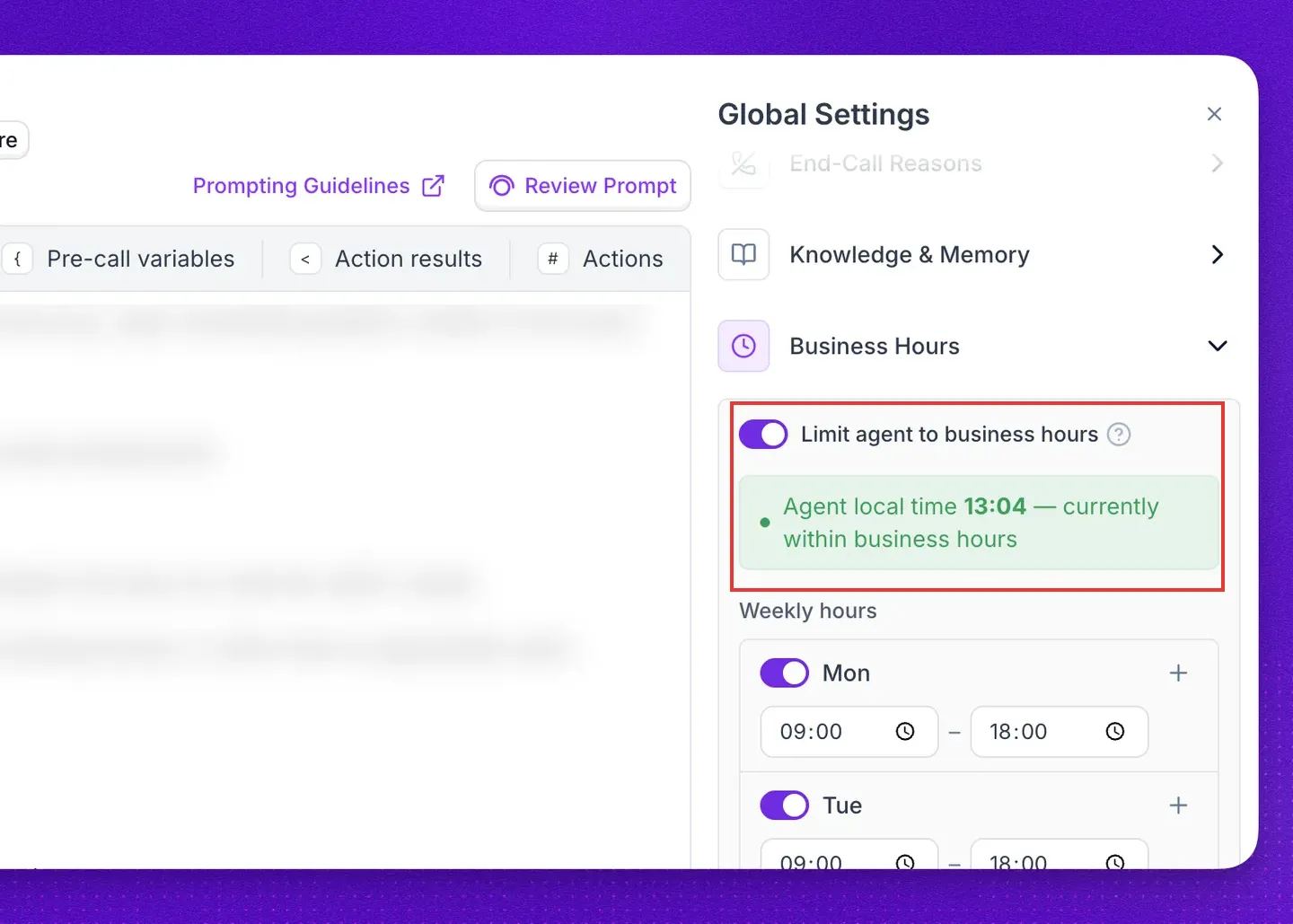
Task: Click the Weekly hours label
Action: 808,611
